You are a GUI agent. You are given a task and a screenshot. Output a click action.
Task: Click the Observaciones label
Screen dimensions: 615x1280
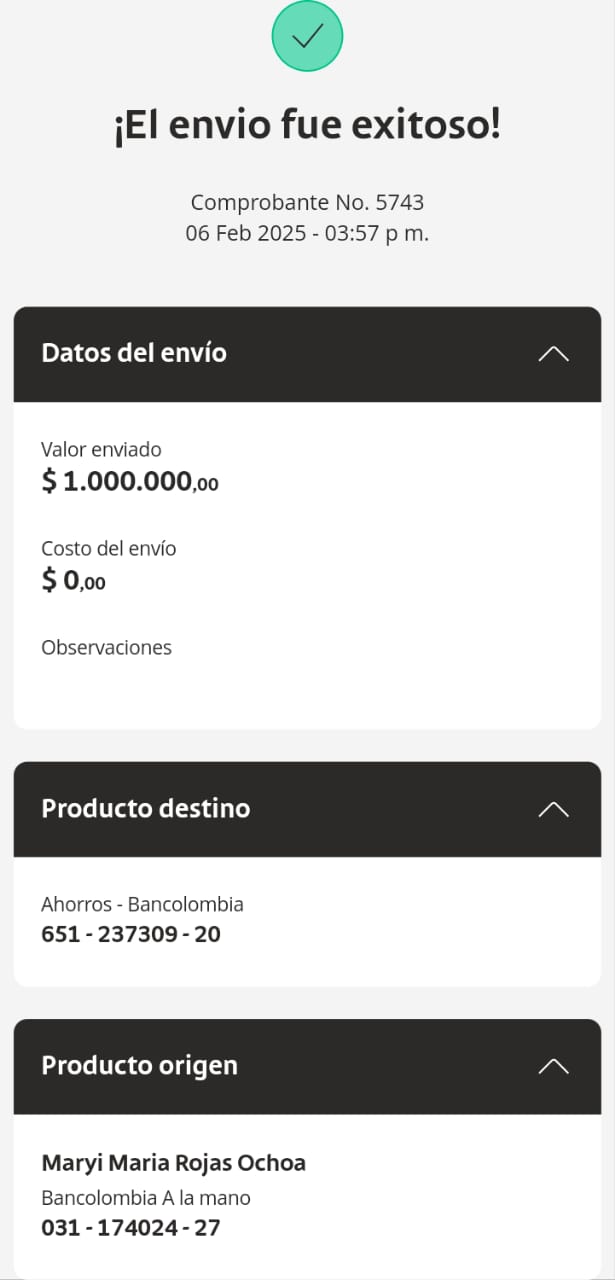coord(106,647)
